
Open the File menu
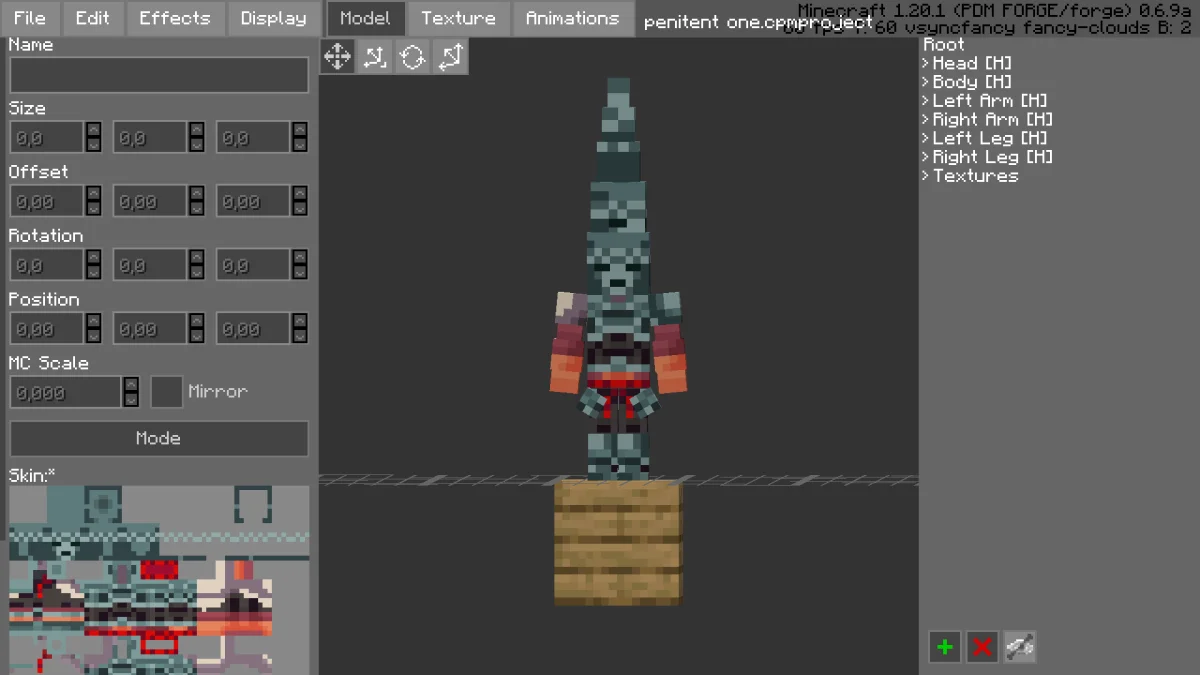click(x=30, y=18)
